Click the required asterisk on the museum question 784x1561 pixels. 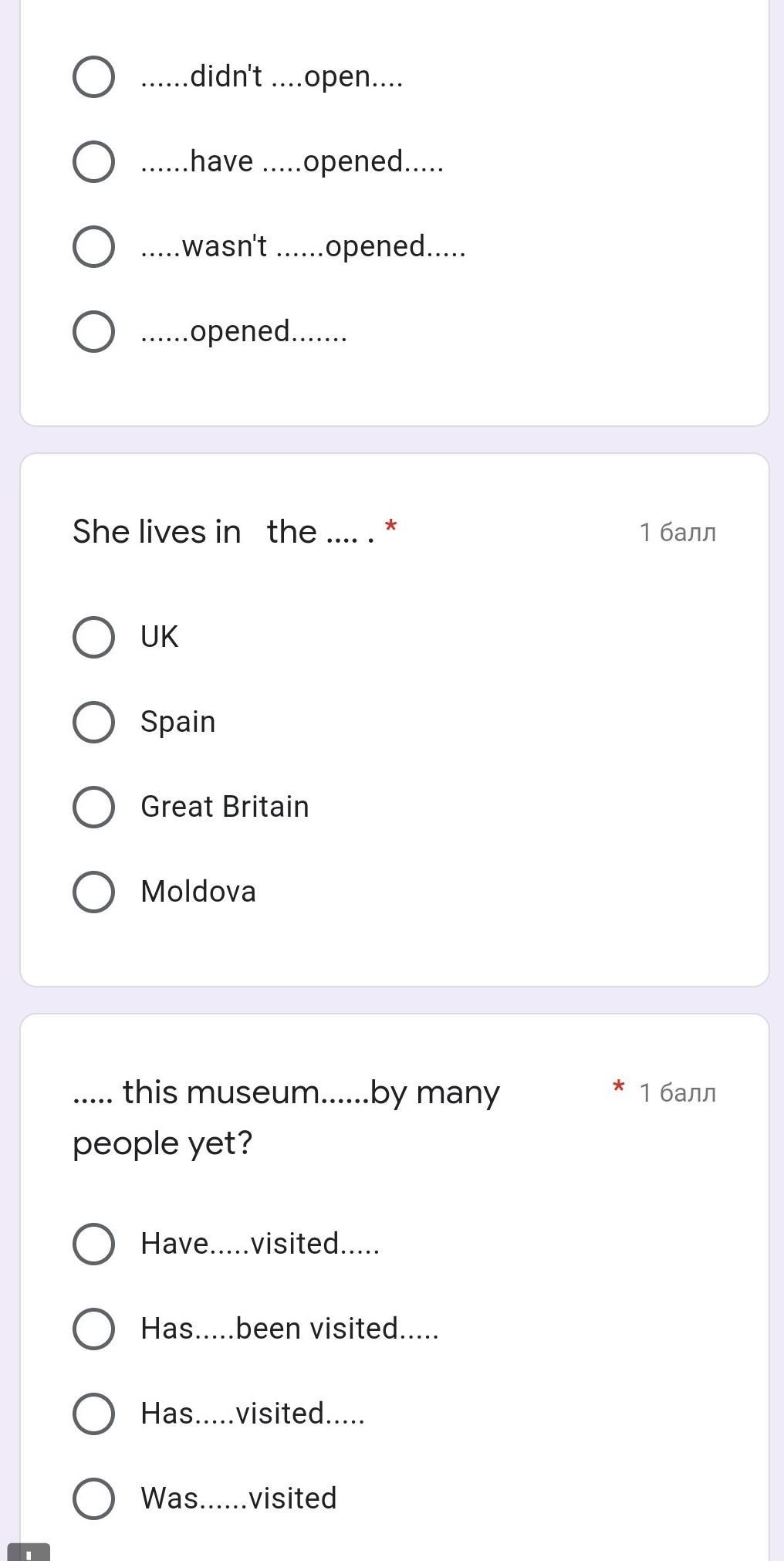tap(618, 1088)
